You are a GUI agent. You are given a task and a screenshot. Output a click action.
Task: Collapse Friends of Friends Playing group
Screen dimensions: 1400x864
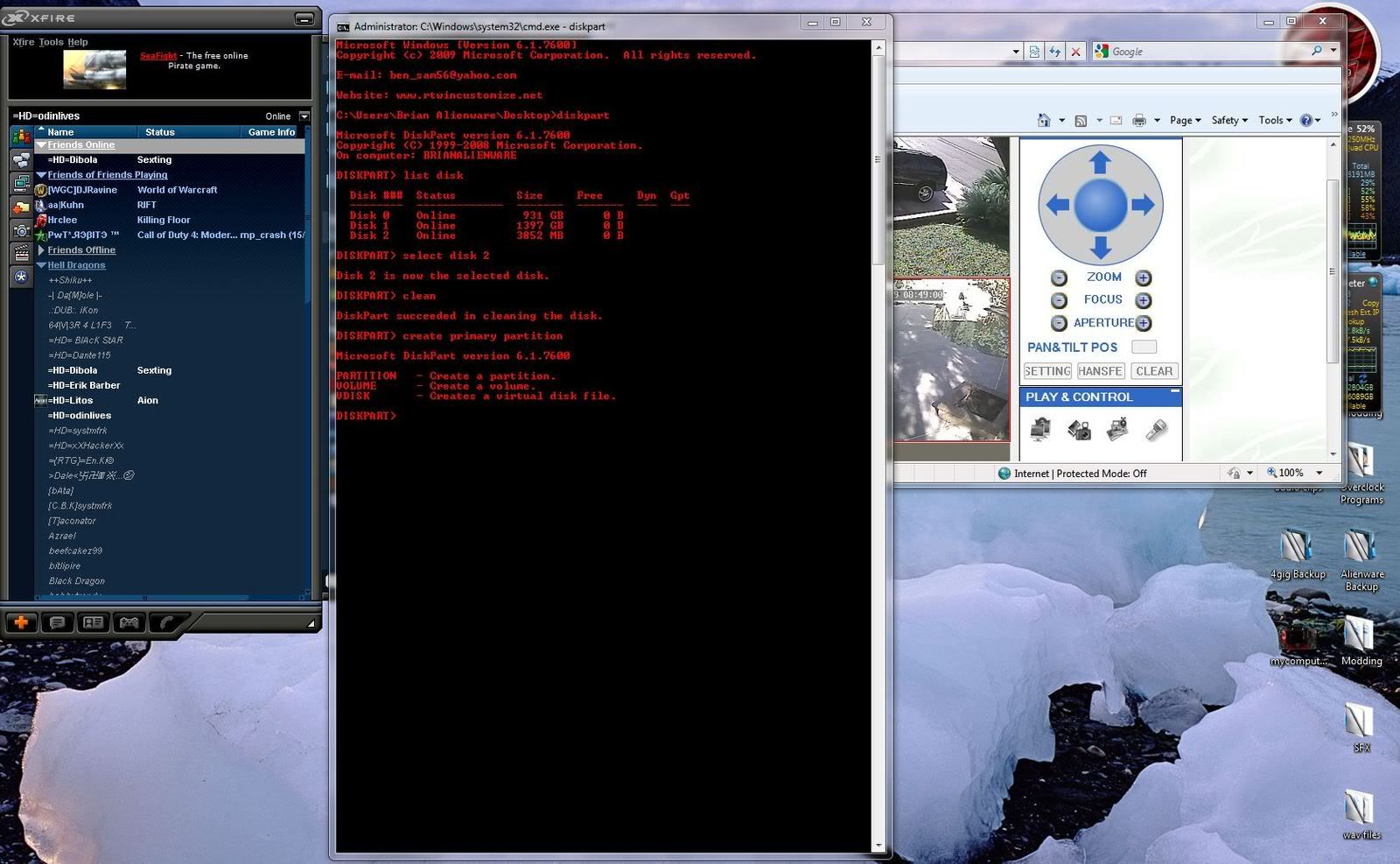(x=41, y=175)
